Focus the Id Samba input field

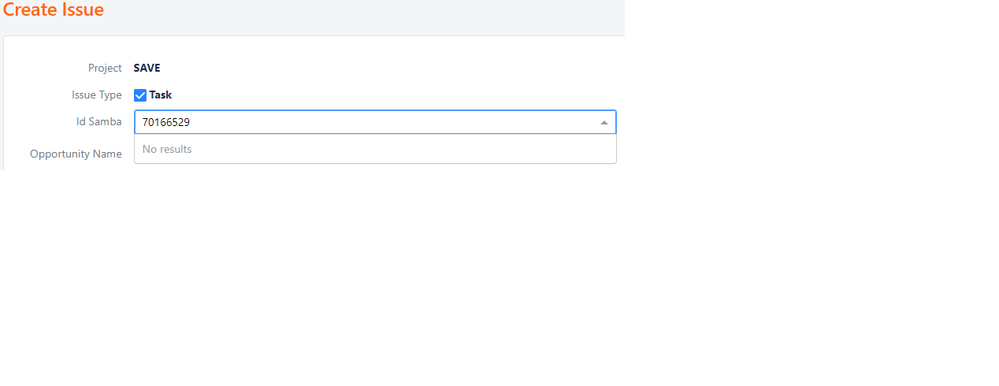pos(375,122)
